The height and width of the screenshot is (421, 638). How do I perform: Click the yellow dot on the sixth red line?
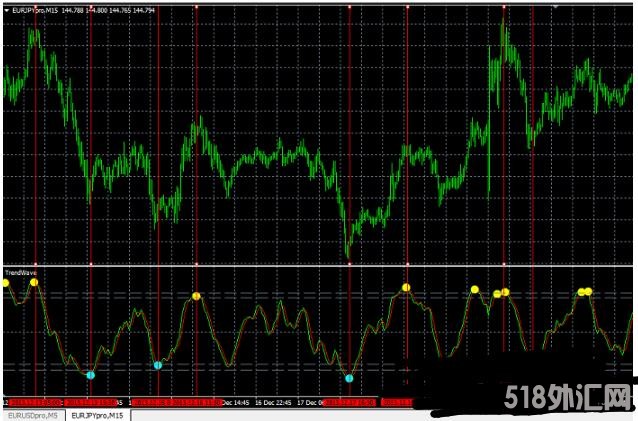406,288
